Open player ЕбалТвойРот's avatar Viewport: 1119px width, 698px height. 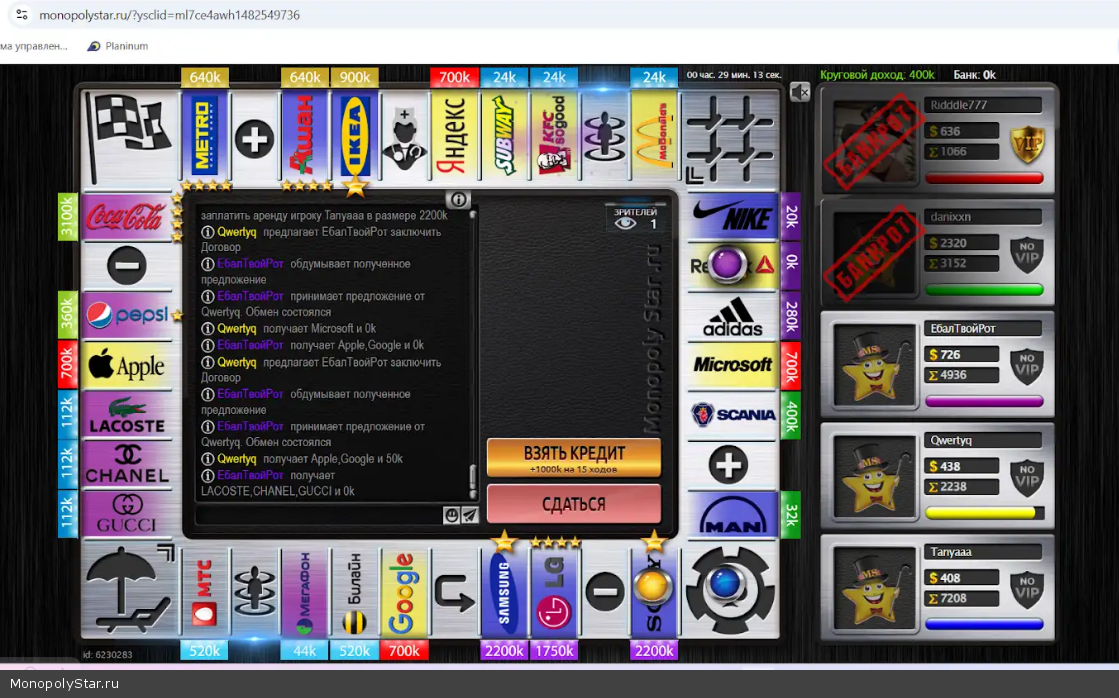874,365
